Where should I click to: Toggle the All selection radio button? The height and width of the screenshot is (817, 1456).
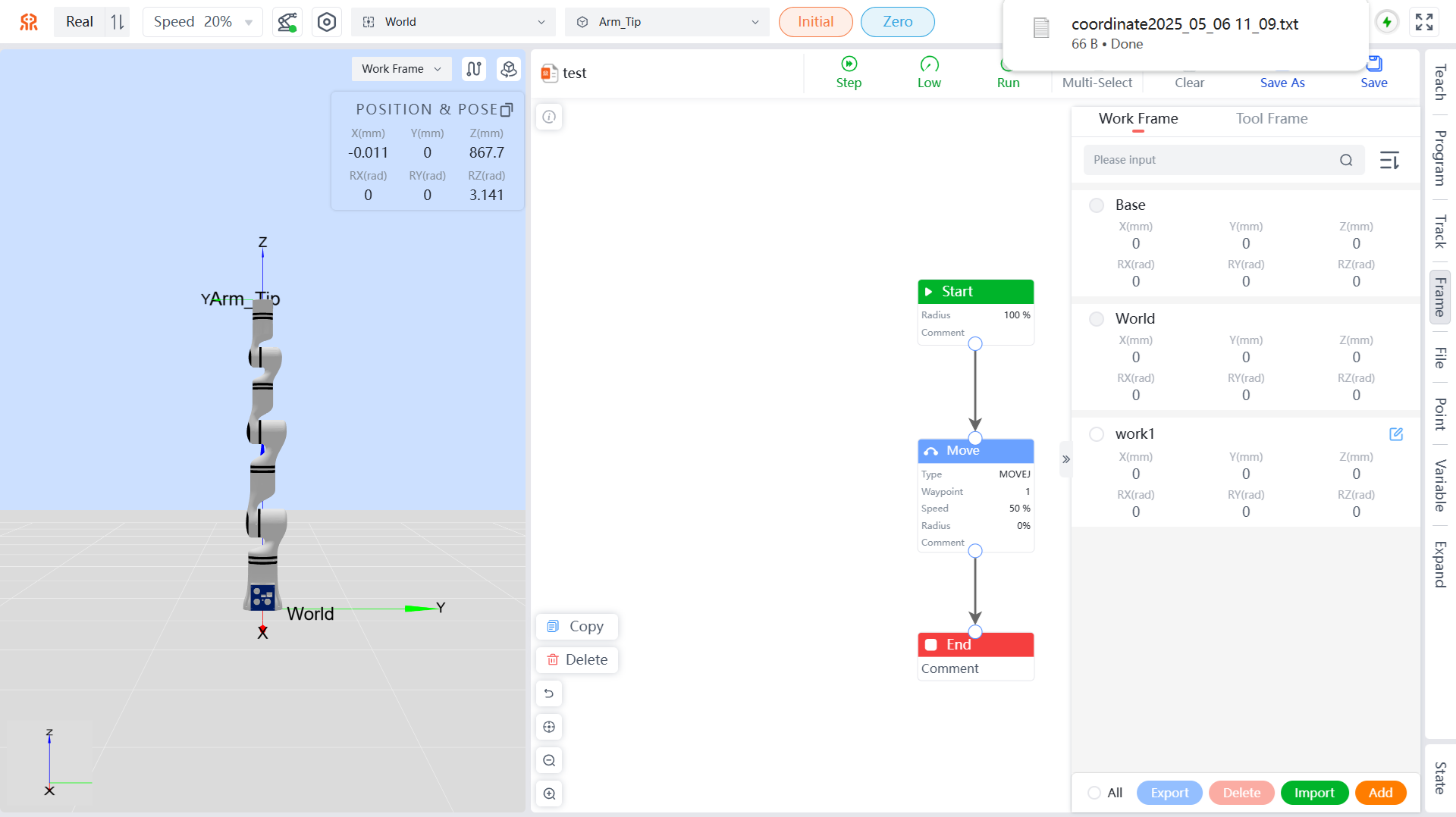1094,793
